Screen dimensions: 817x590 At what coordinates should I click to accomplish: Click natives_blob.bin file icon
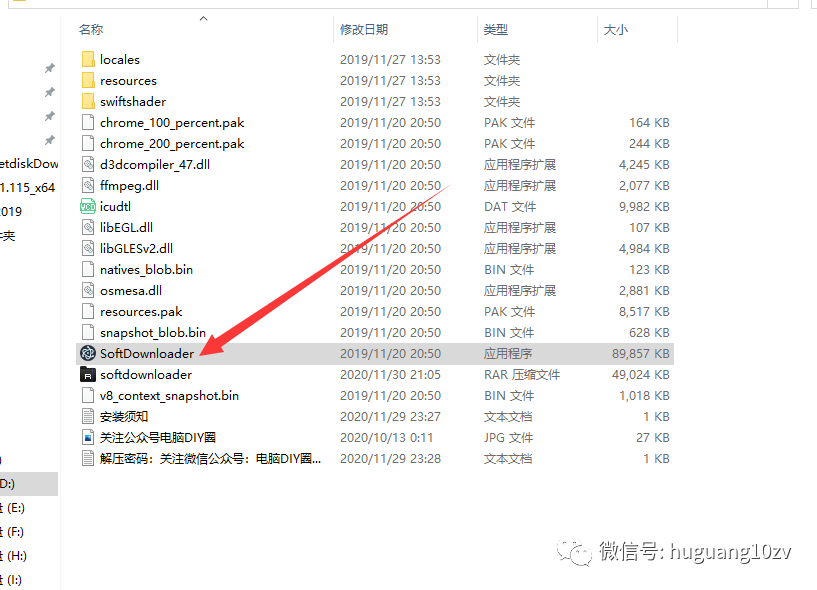pos(88,269)
